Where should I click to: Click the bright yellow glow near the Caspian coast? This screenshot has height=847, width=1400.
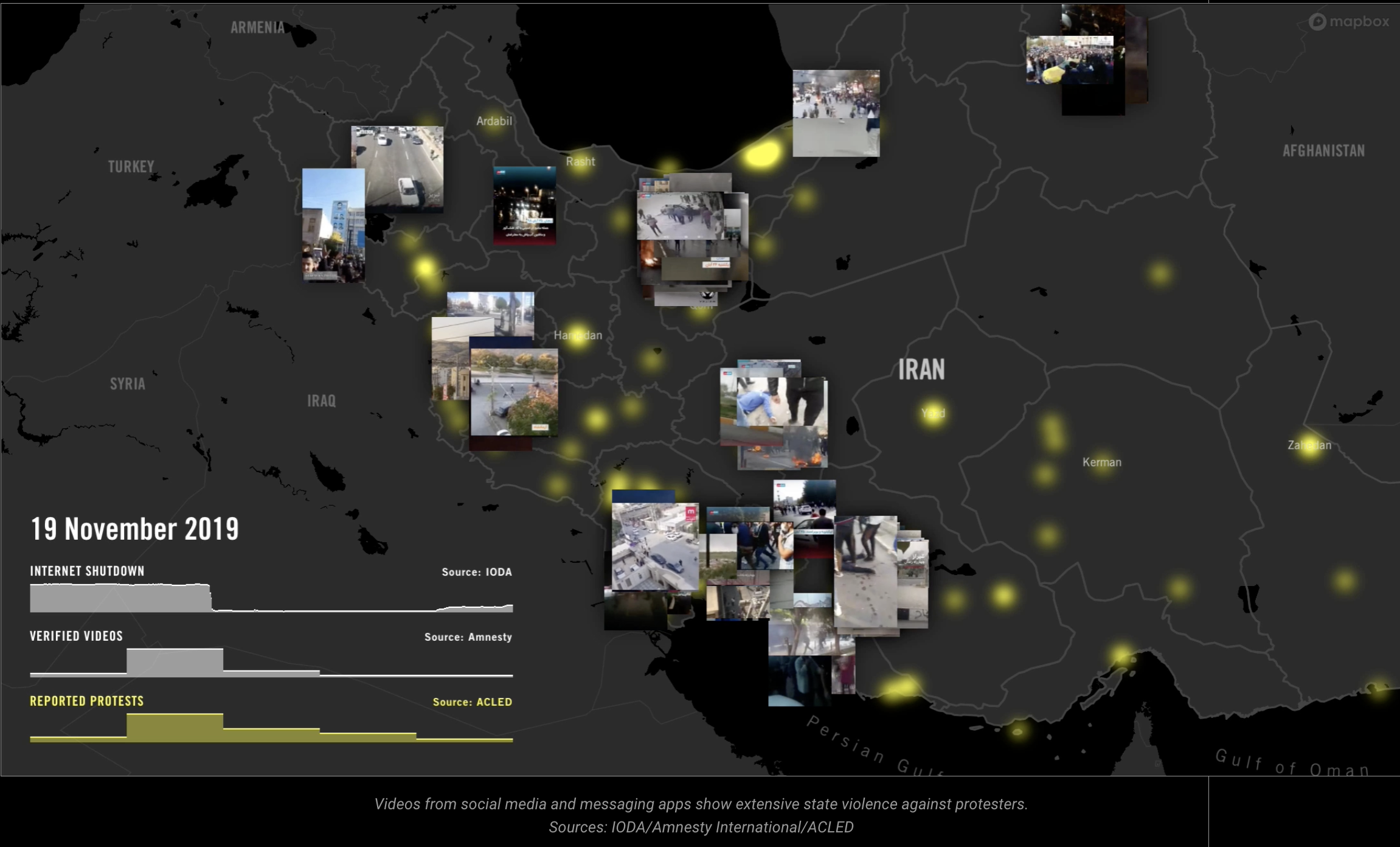[761, 154]
